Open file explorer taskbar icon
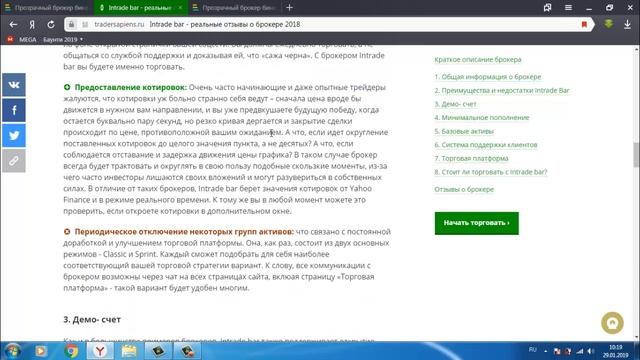640x360 pixels. click(x=129, y=351)
